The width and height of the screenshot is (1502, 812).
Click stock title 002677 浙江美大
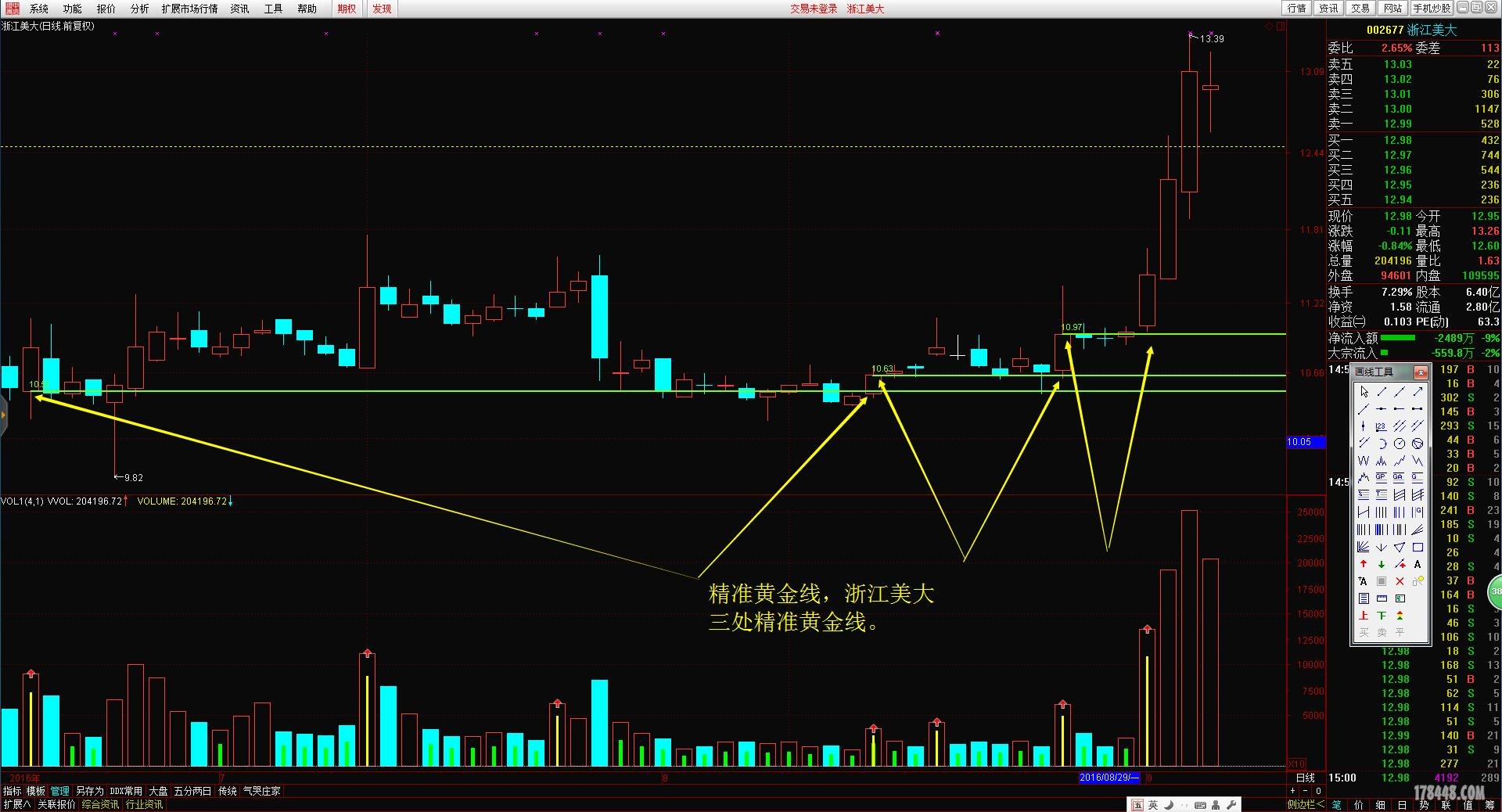point(1411,30)
